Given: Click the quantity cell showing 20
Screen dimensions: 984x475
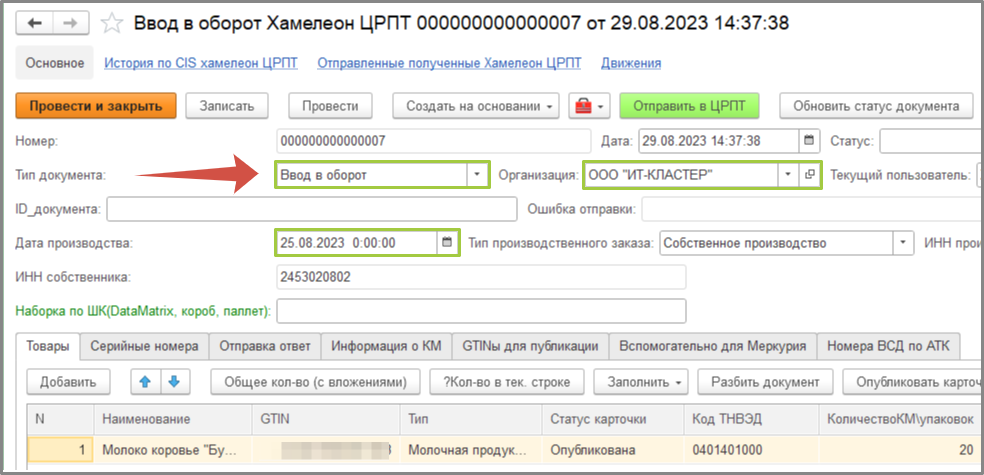Looking at the screenshot, I should pyautogui.click(x=901, y=450).
